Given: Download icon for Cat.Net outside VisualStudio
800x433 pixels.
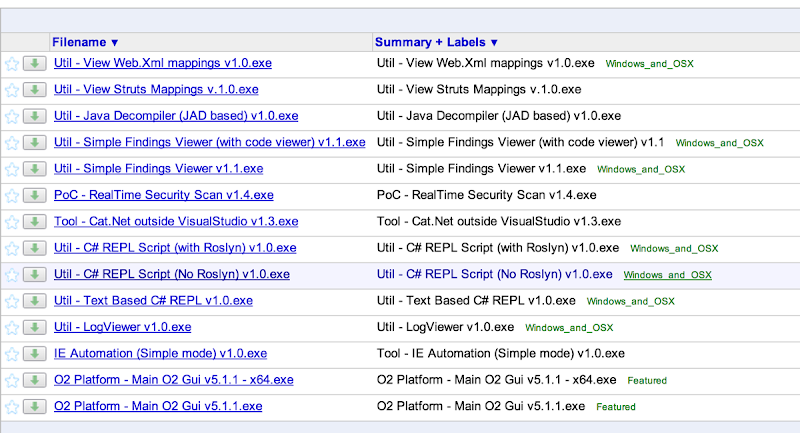Looking at the screenshot, I should pyautogui.click(x=35, y=222).
